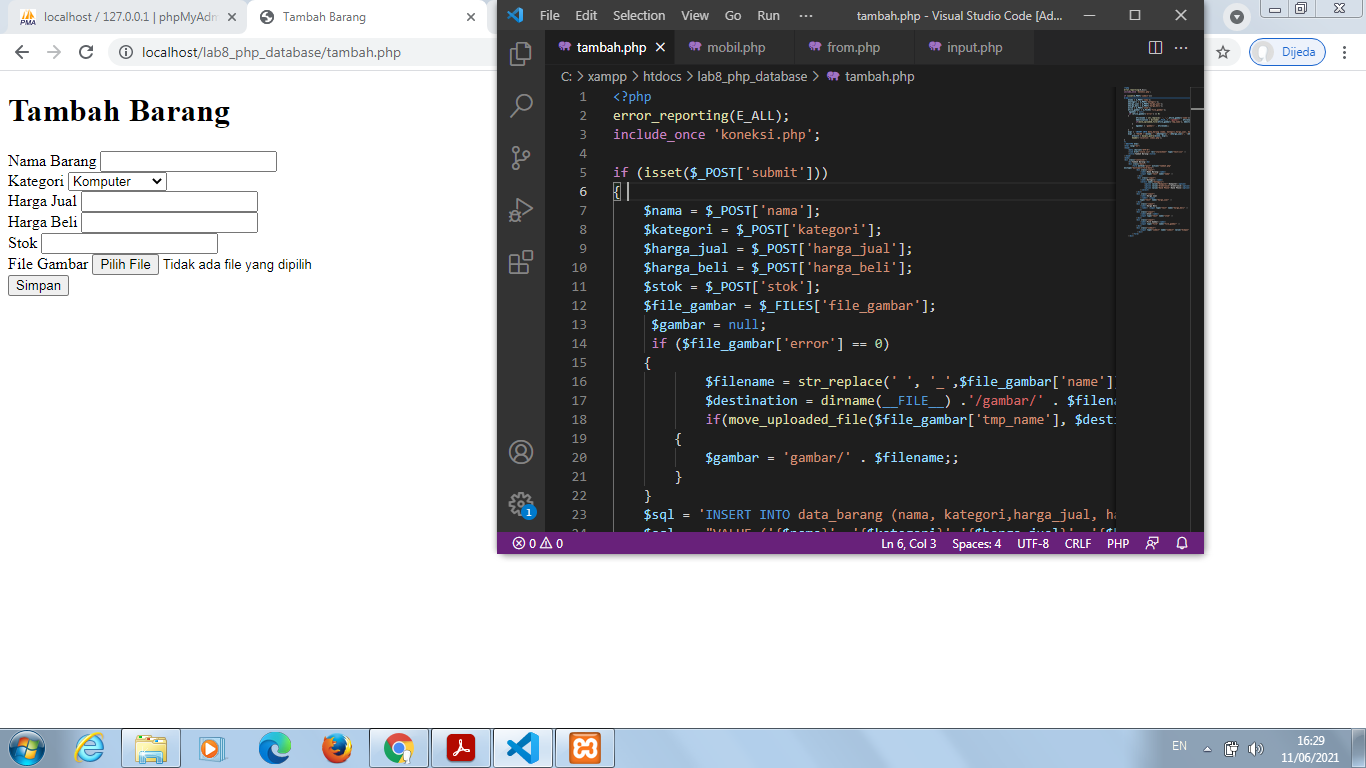Click CRLF end-of-line indicator
1366x768 pixels.
pyautogui.click(x=1078, y=544)
